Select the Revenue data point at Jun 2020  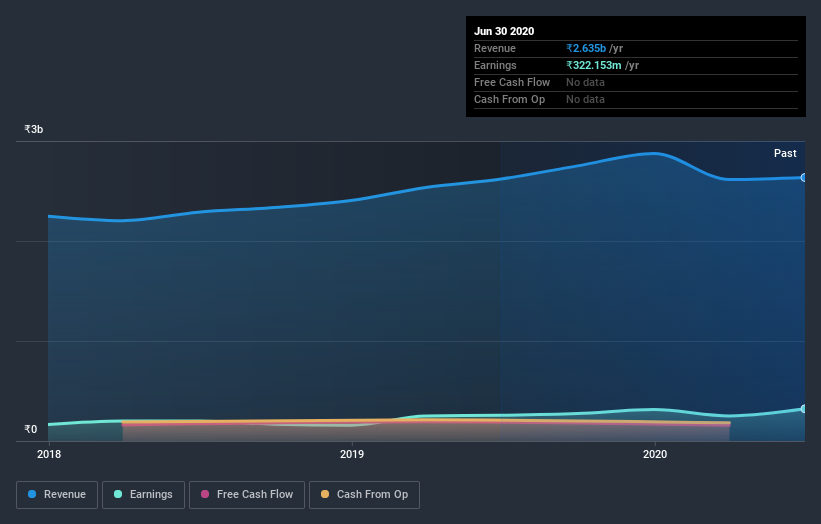click(803, 177)
